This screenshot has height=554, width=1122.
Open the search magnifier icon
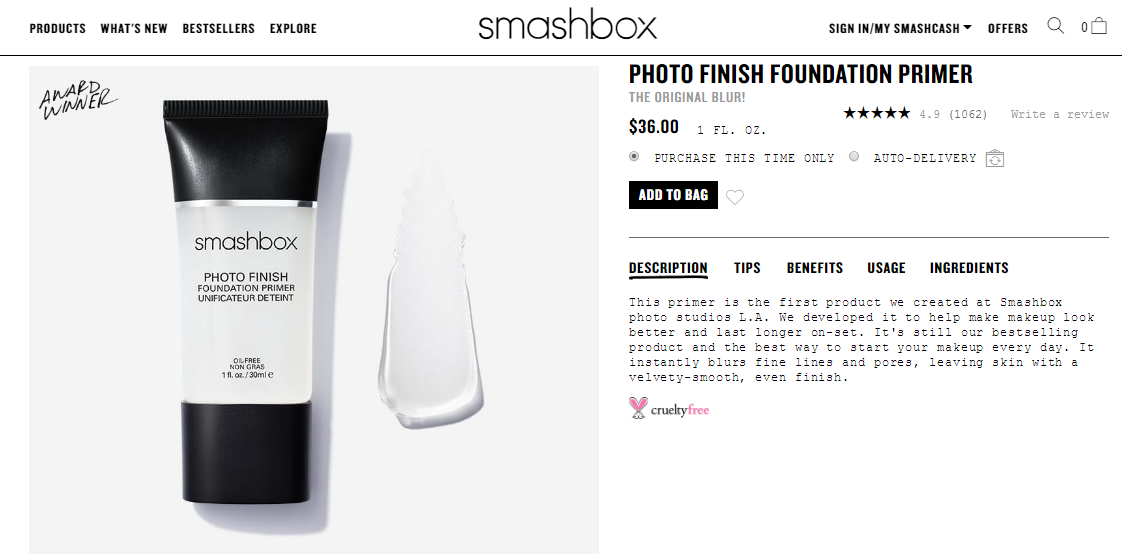pos(1055,26)
